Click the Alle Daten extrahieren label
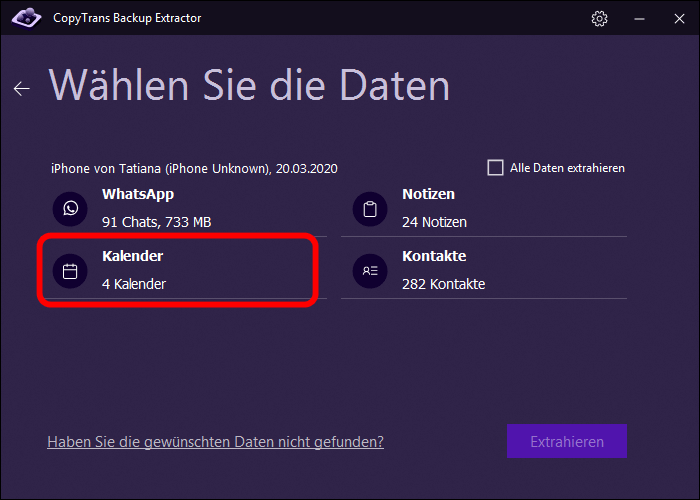 [x=567, y=168]
